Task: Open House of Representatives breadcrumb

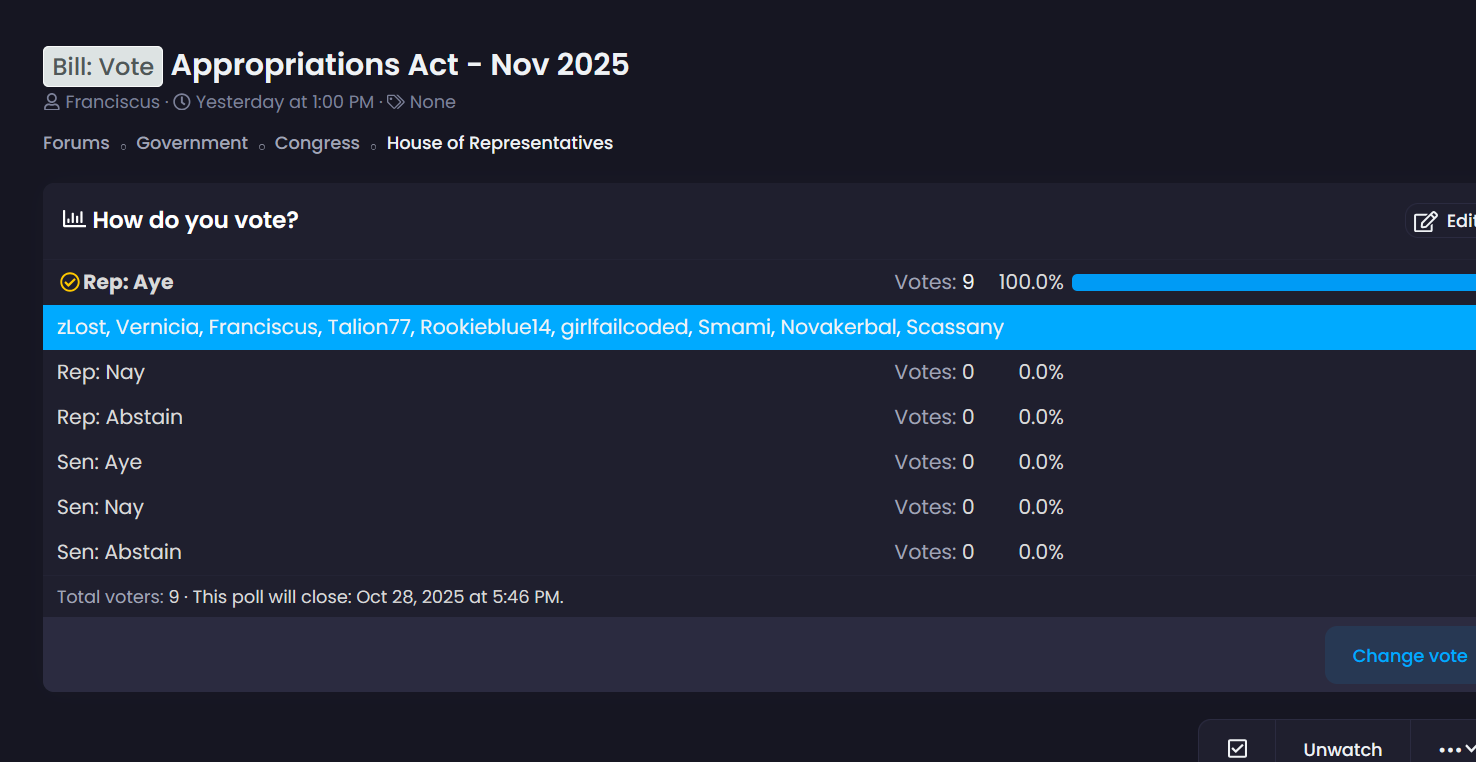Action: click(x=500, y=143)
